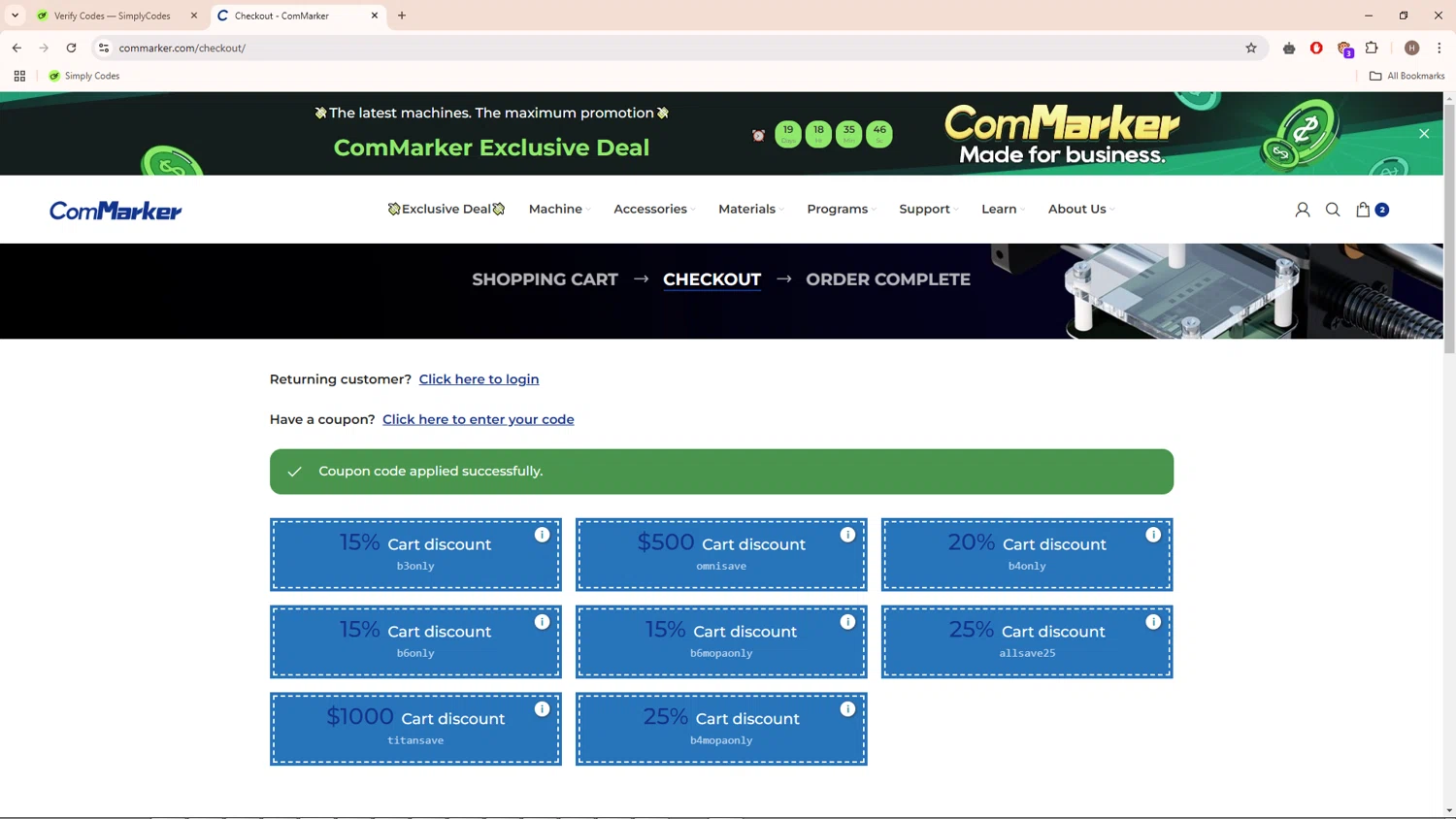Expand the Support menu

coord(928,209)
